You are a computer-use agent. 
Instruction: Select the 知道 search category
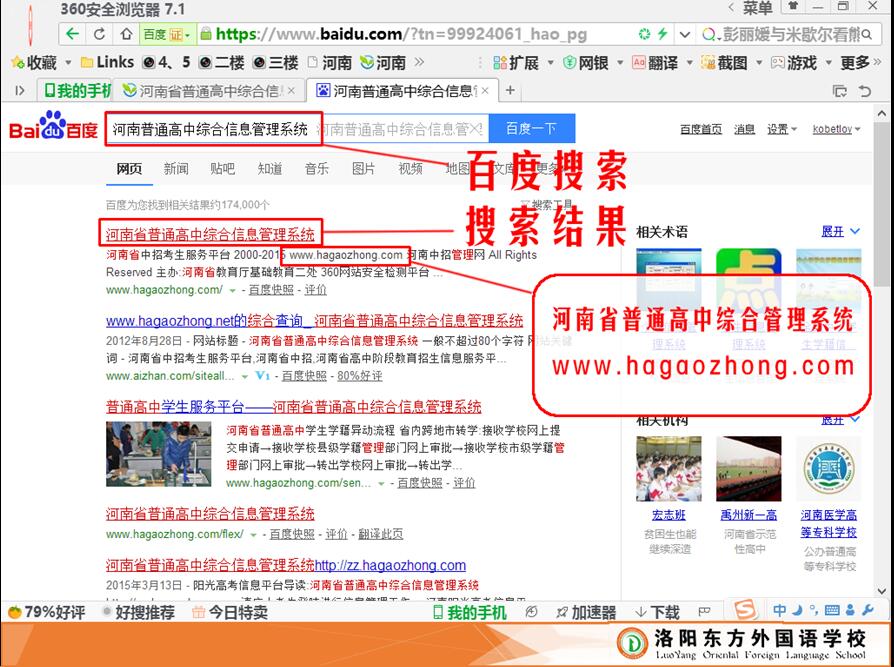click(x=270, y=168)
